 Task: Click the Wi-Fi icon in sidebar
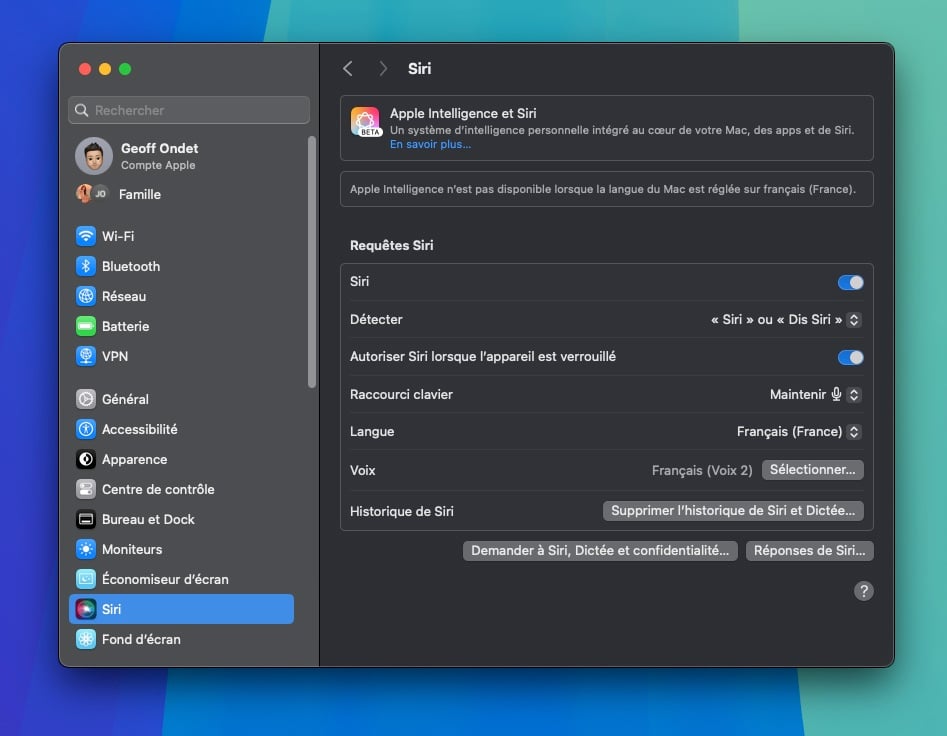coord(86,237)
